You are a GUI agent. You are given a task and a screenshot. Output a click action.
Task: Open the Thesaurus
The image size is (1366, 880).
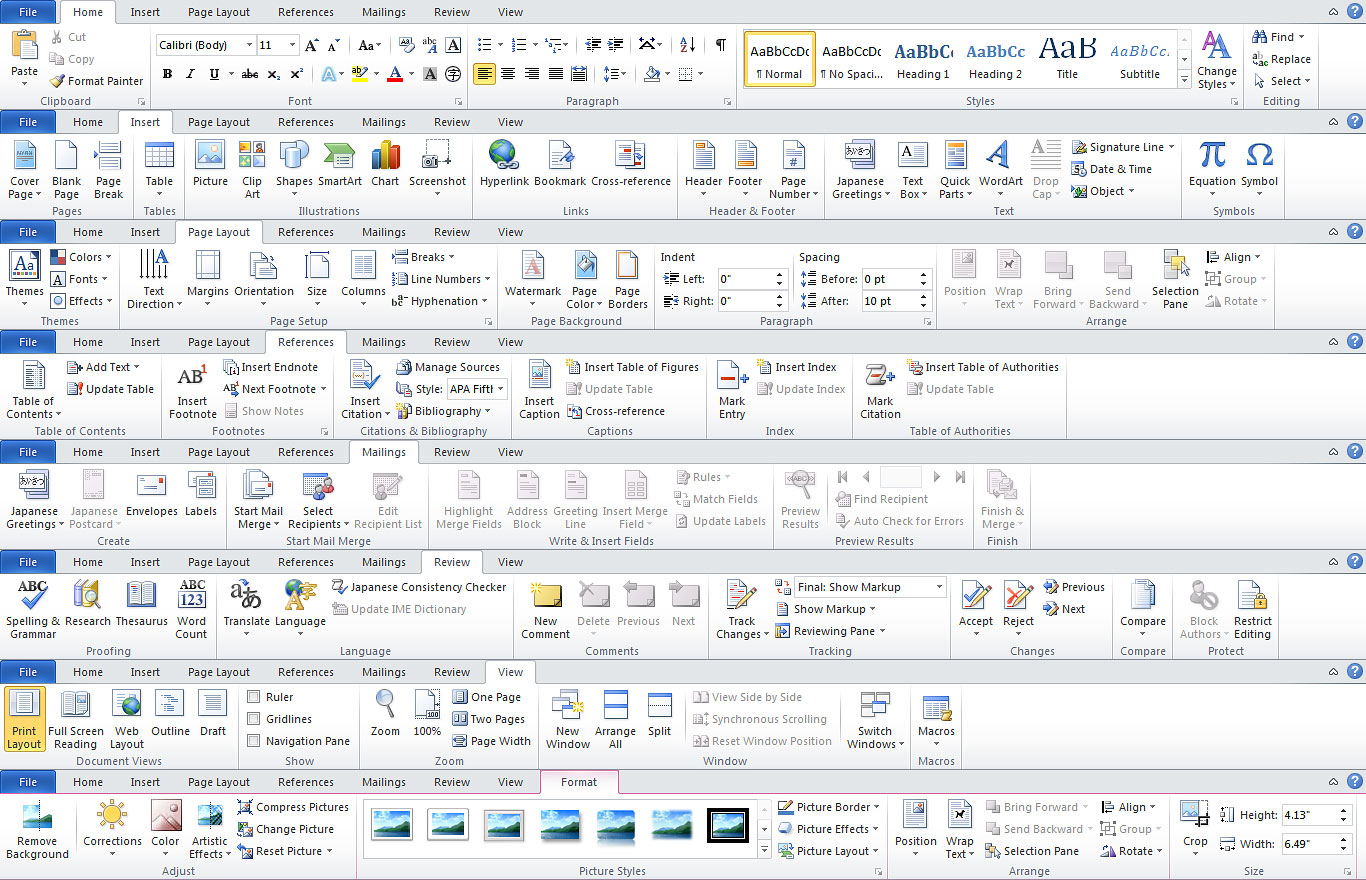[x=141, y=604]
